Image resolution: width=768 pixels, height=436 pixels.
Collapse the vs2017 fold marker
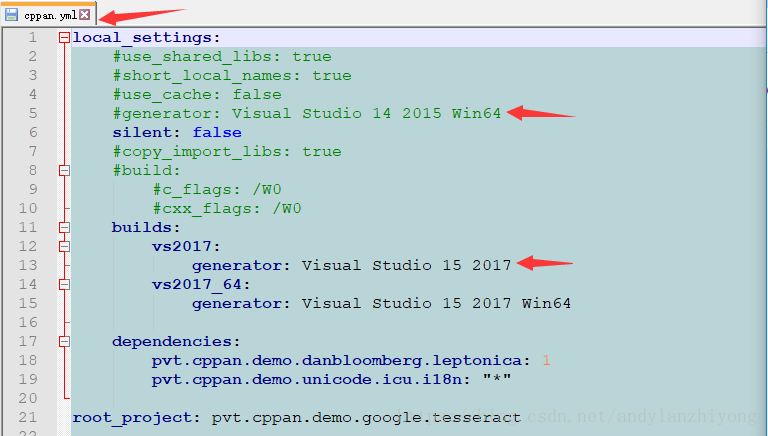pos(64,246)
